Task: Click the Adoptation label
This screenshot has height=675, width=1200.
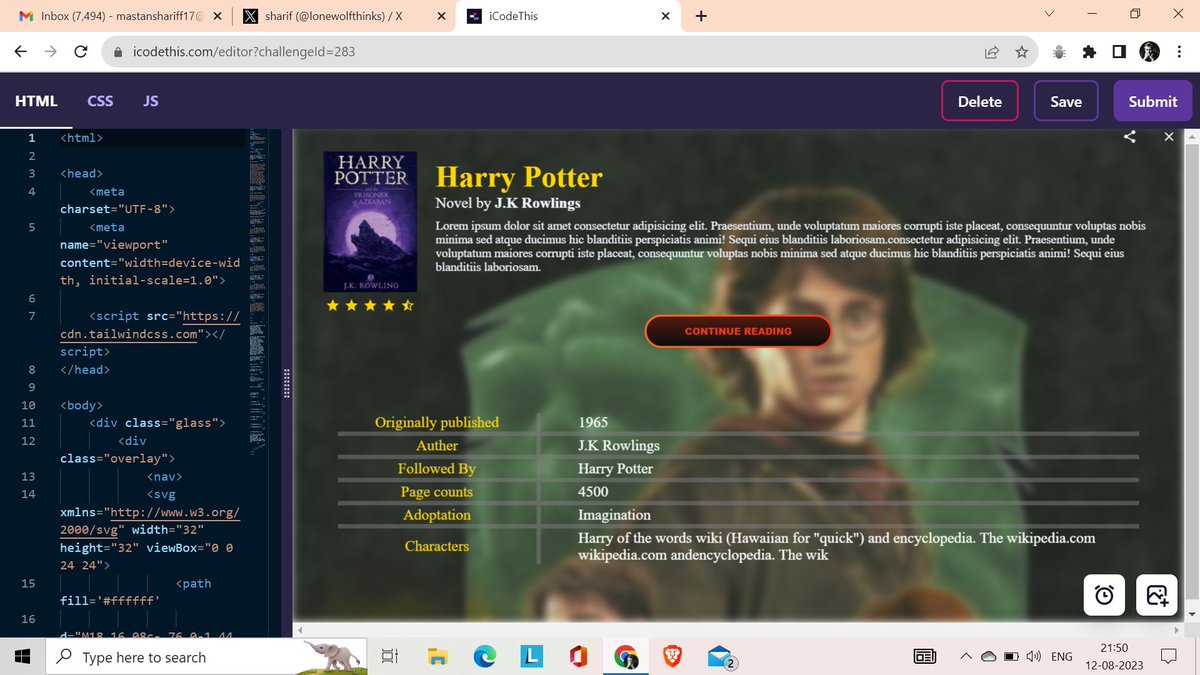Action: (437, 515)
